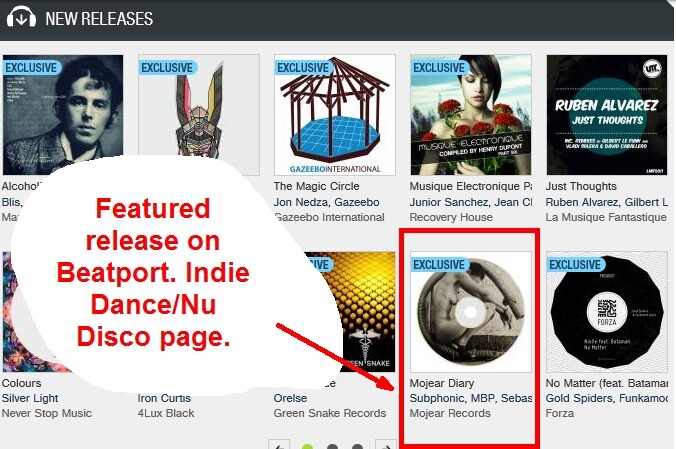Visit the Mojear Records label
Viewport: 676px width, 449px height.
point(450,413)
